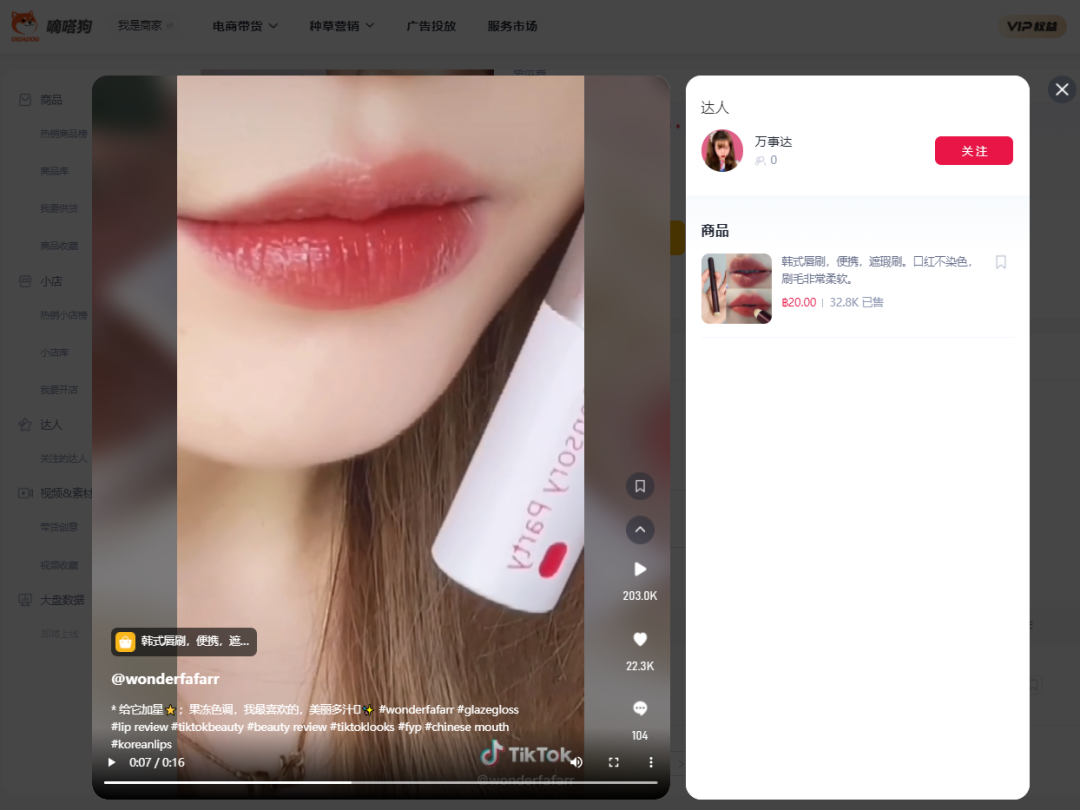
Task: Collapse the overlay with chevron up button
Action: tap(640, 529)
